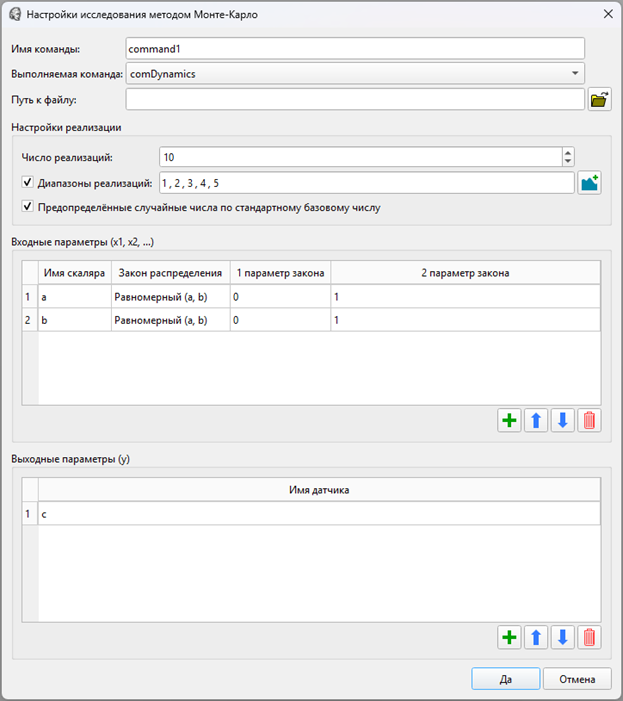Move input parameter down with blue arrow
The width and height of the screenshot is (623, 701).
[563, 421]
